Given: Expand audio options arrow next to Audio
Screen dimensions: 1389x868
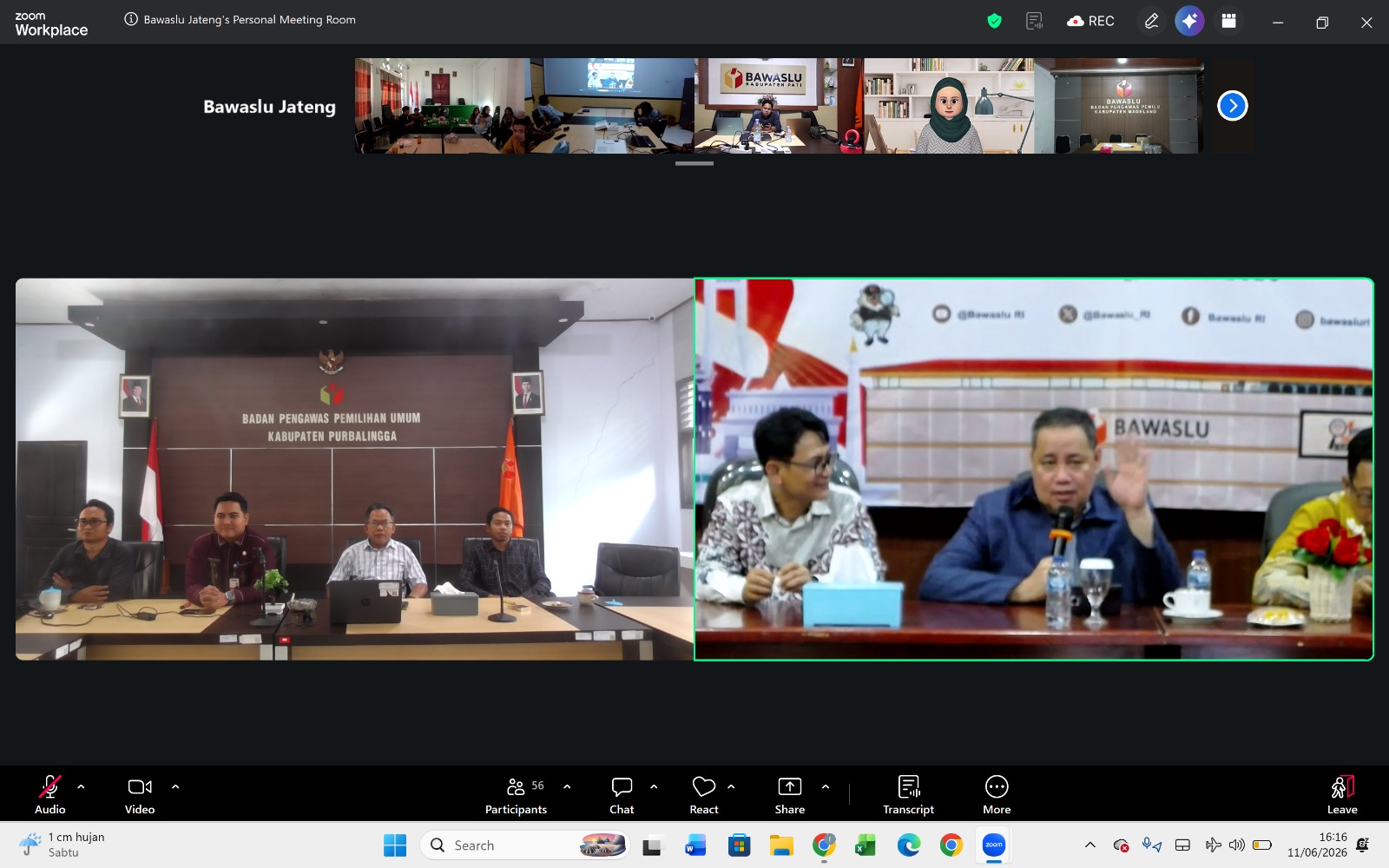Looking at the screenshot, I should pos(81,786).
